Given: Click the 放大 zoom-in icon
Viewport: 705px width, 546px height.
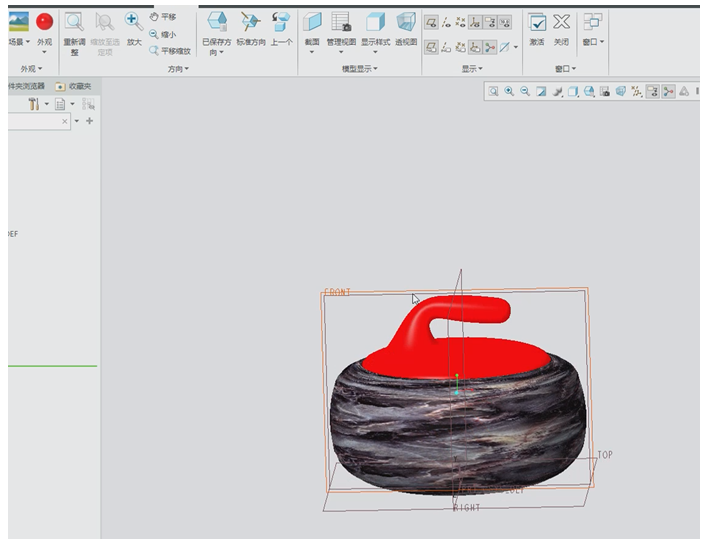Looking at the screenshot, I should (134, 22).
